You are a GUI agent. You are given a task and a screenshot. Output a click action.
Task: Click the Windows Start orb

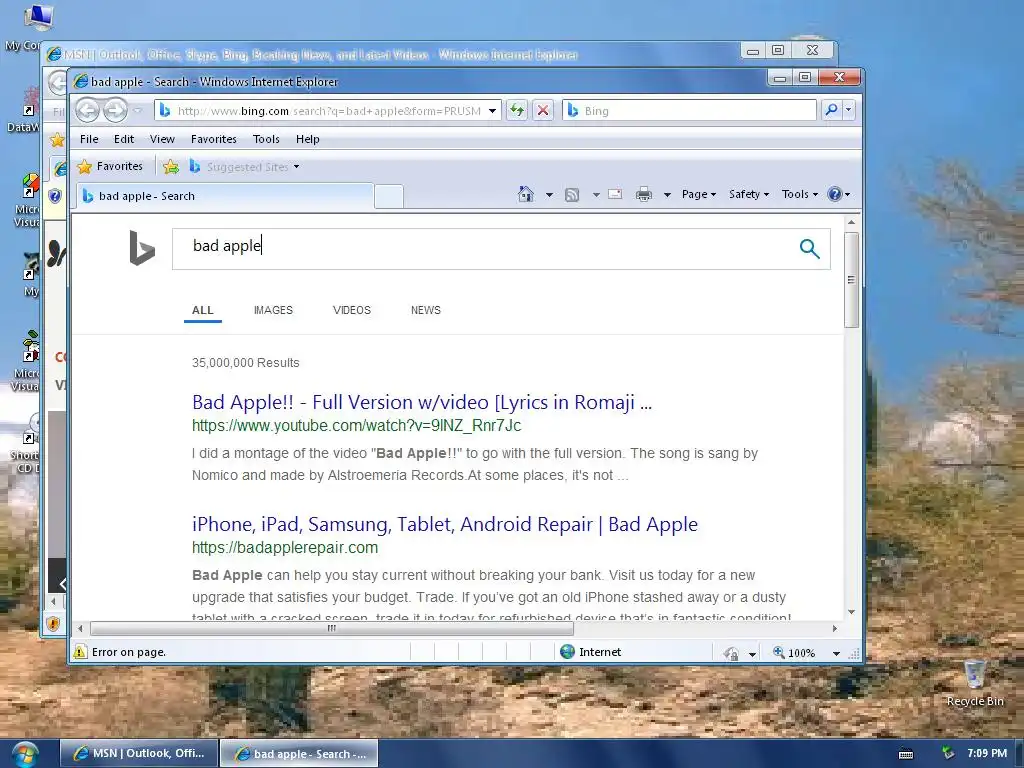[x=25, y=754]
